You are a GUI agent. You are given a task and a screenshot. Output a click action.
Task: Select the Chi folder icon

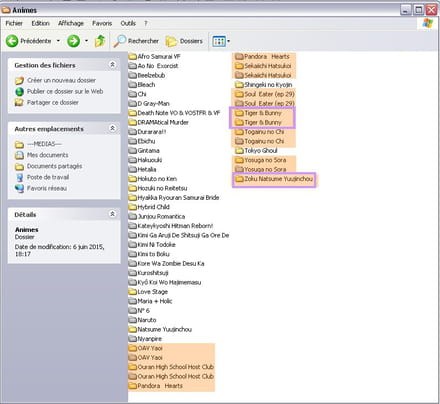click(133, 94)
